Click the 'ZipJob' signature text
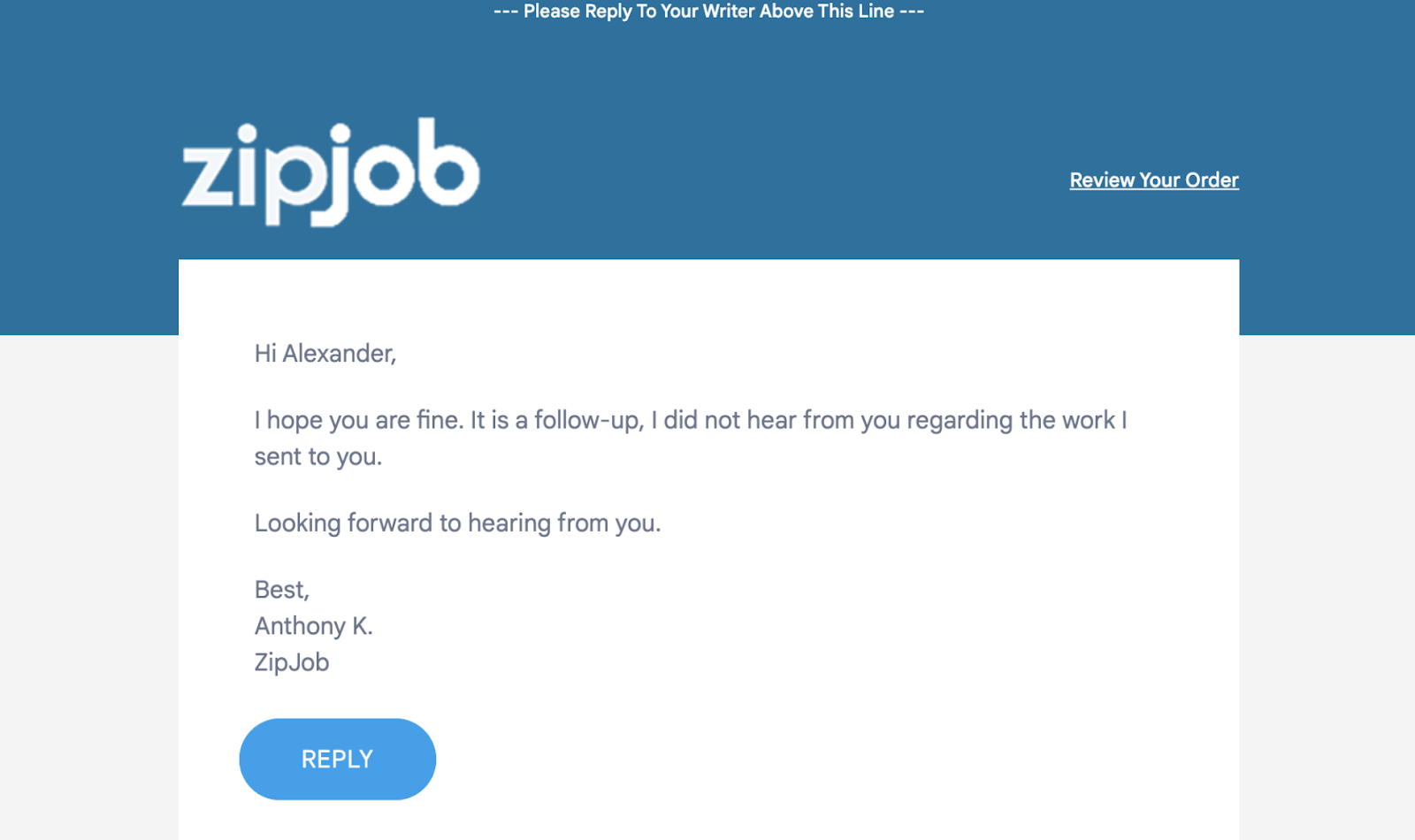Image resolution: width=1415 pixels, height=840 pixels. pos(292,662)
